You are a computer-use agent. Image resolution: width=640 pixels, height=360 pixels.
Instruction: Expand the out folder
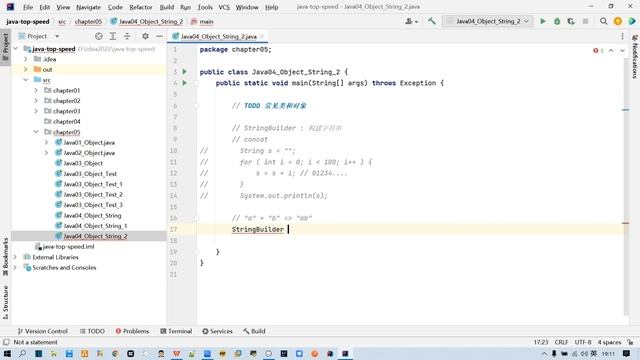pyautogui.click(x=26, y=70)
